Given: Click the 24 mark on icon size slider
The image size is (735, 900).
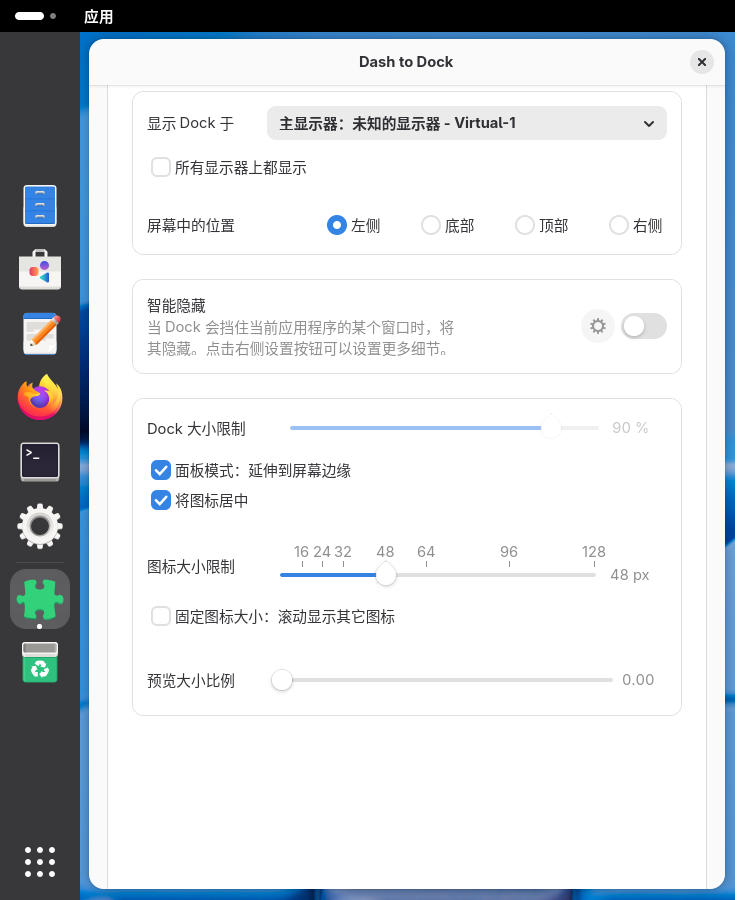Looking at the screenshot, I should click(322, 552).
